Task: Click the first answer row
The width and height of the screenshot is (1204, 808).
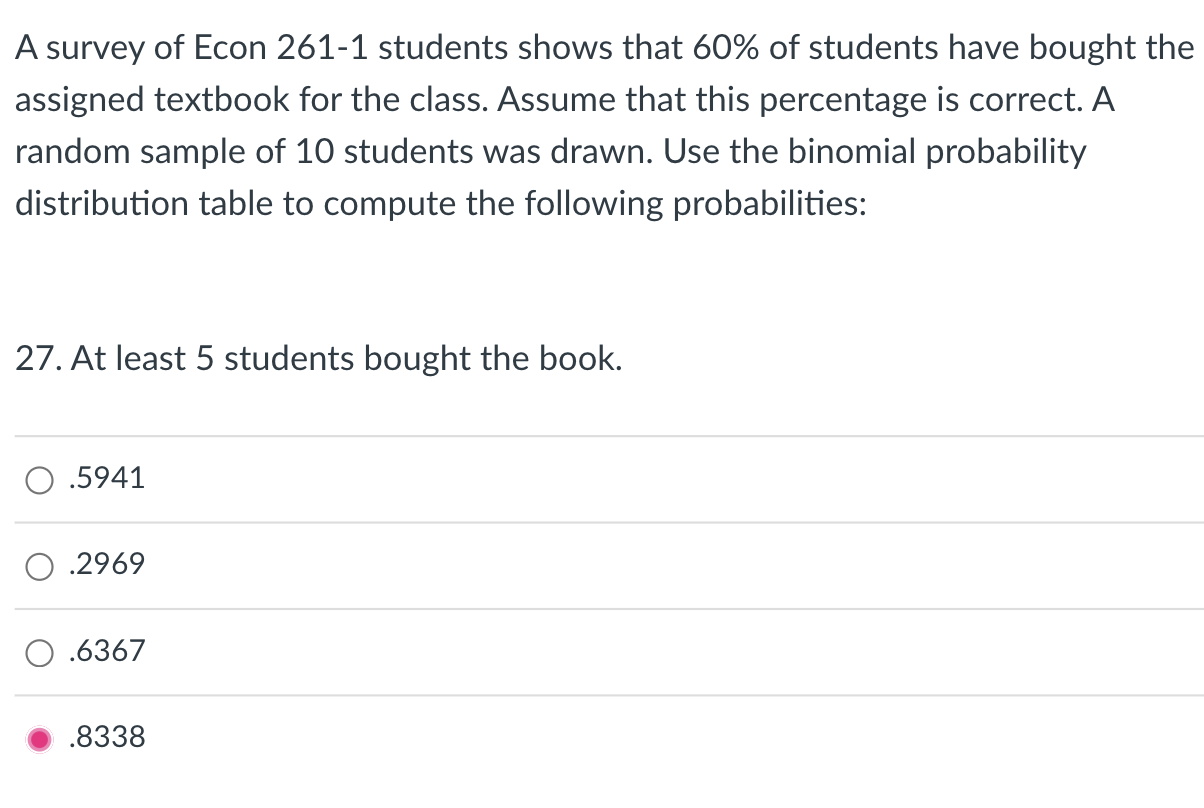Action: pyautogui.click(x=300, y=479)
